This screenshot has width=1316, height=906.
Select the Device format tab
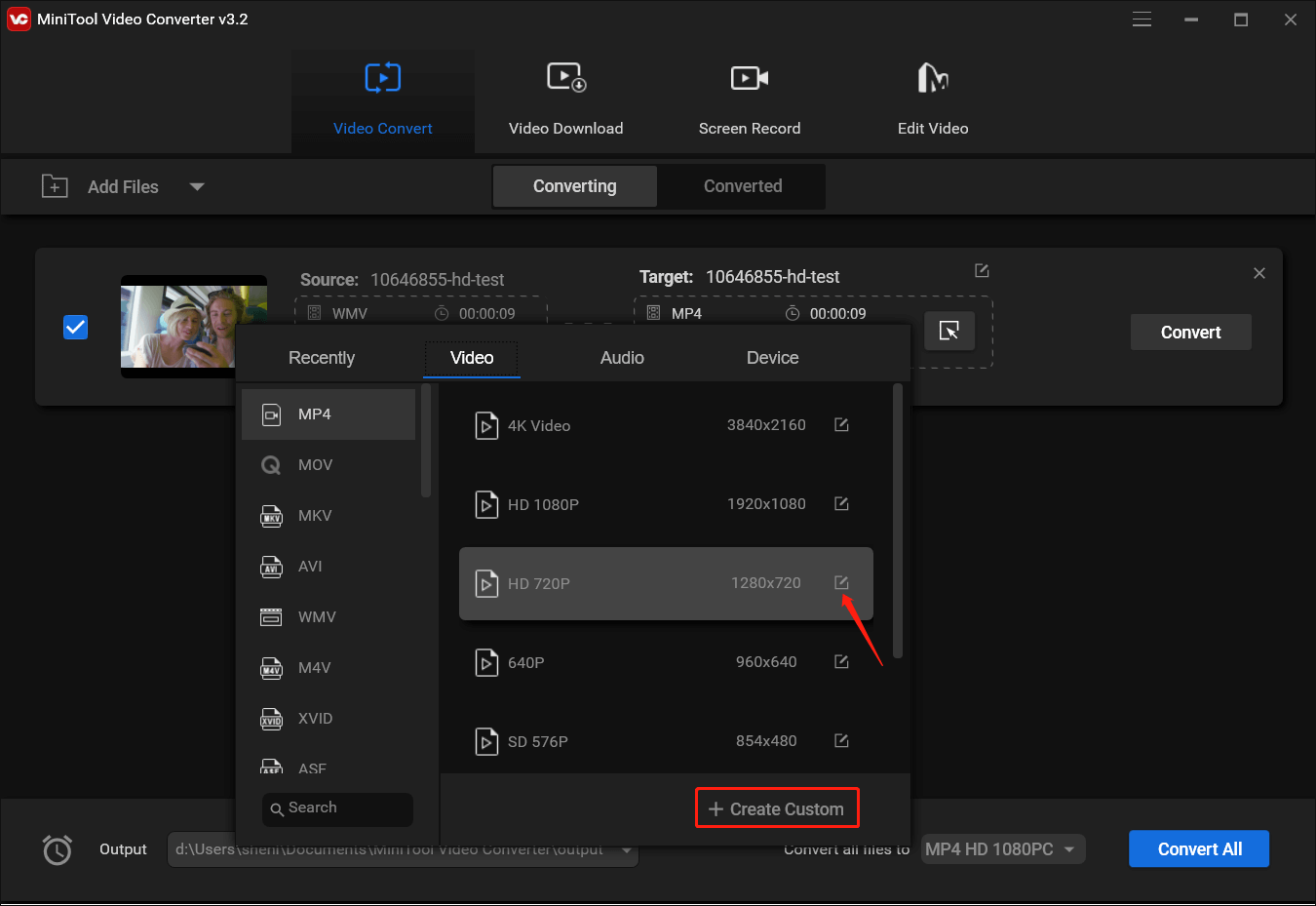pyautogui.click(x=772, y=358)
